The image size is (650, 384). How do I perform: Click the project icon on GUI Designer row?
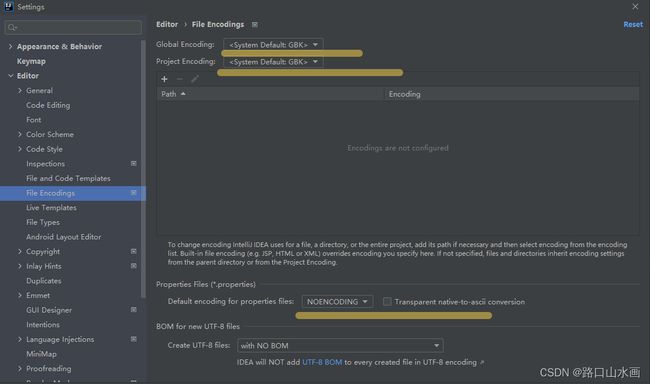click(x=133, y=310)
